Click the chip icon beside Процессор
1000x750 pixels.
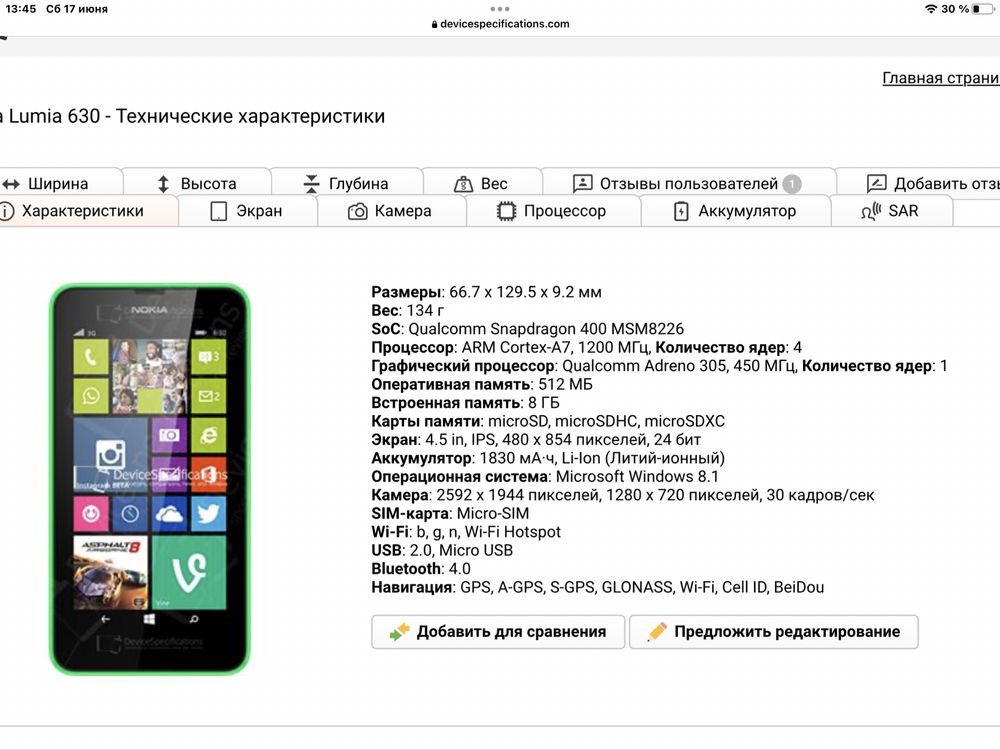[506, 211]
